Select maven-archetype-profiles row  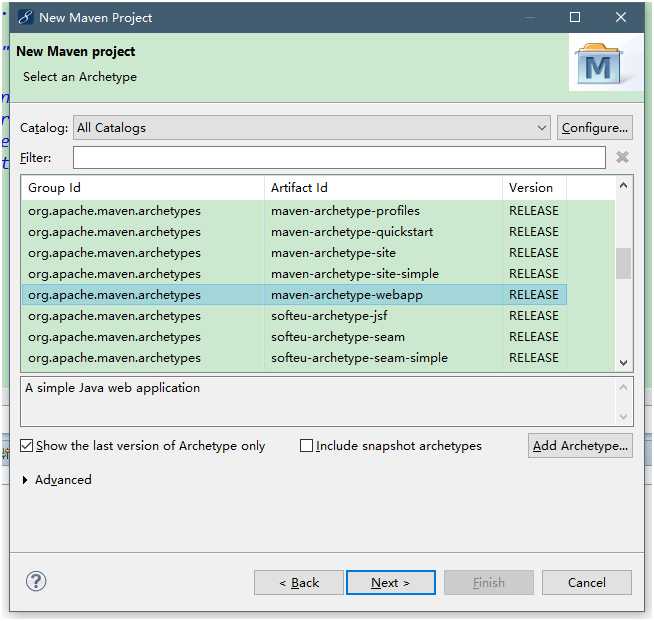click(x=294, y=211)
